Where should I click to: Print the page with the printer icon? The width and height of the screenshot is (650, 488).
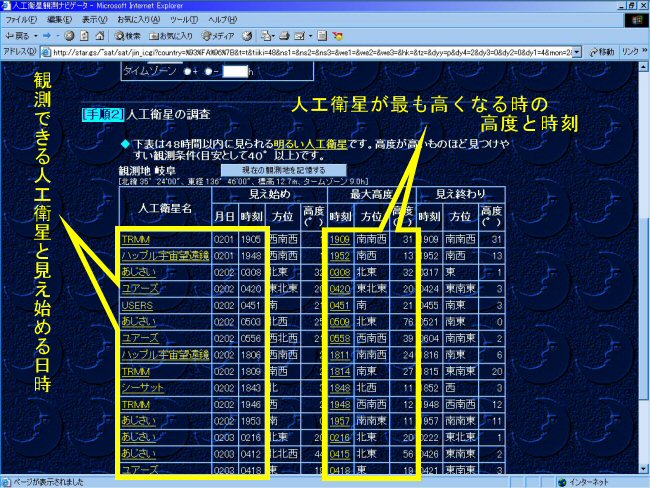coord(284,36)
